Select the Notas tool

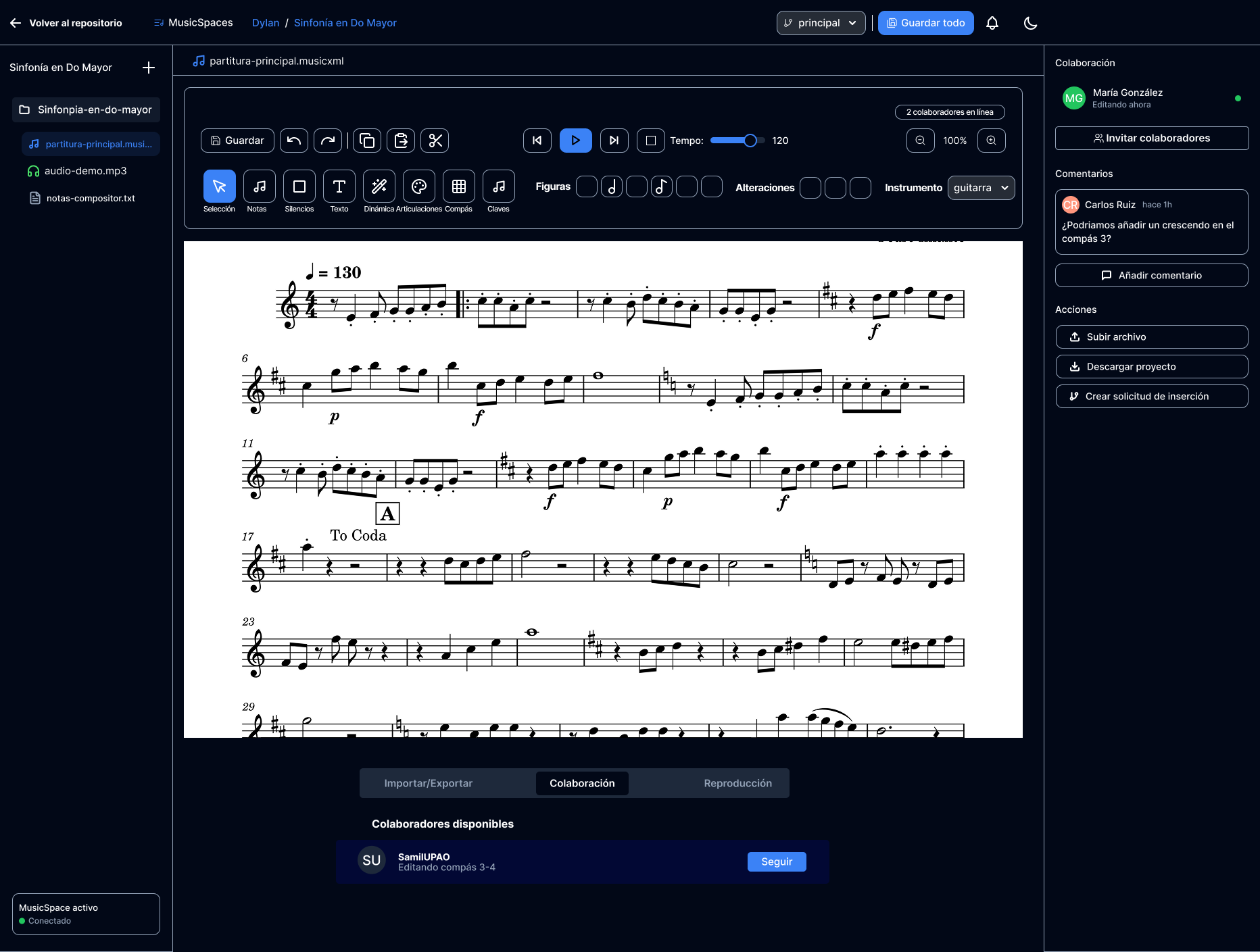tap(260, 186)
